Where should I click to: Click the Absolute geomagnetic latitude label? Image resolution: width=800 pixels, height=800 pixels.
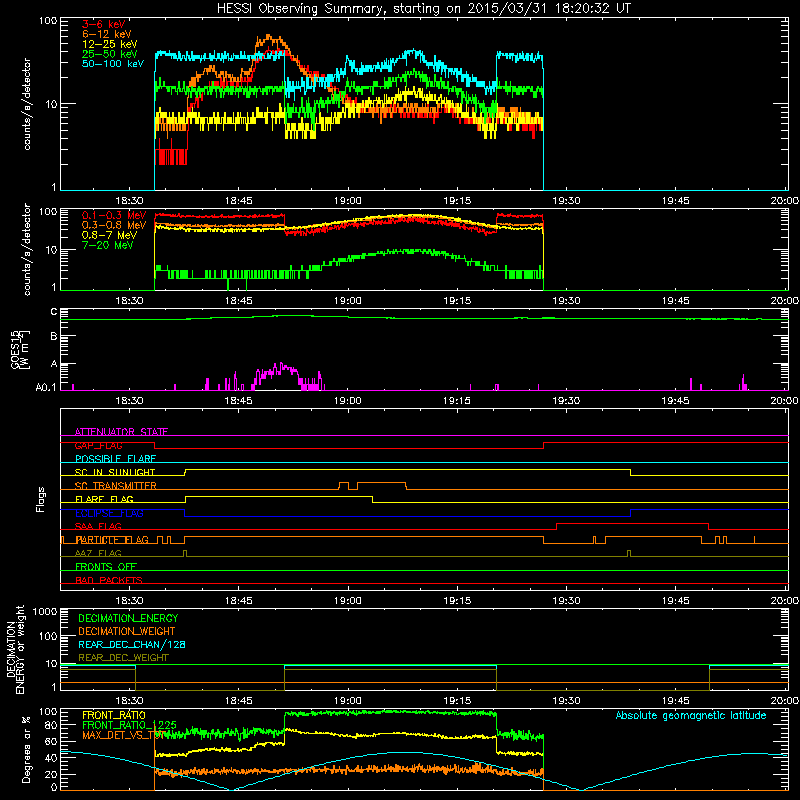coord(691,716)
